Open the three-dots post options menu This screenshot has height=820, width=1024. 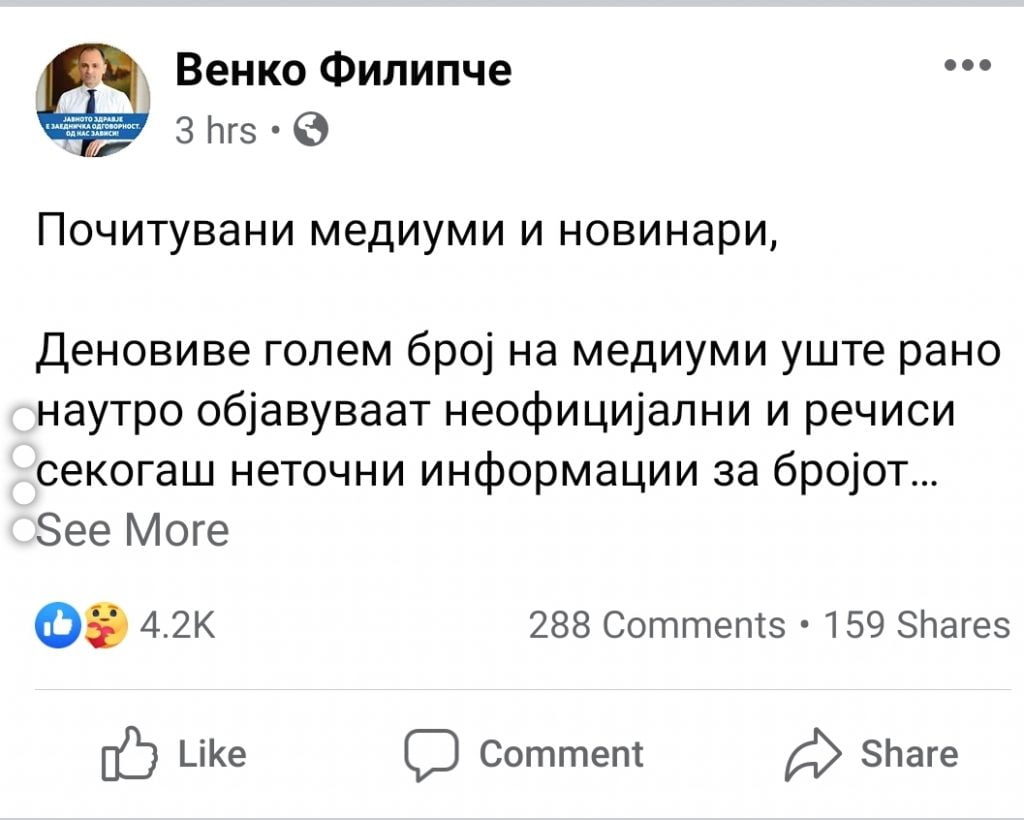pos(967,66)
